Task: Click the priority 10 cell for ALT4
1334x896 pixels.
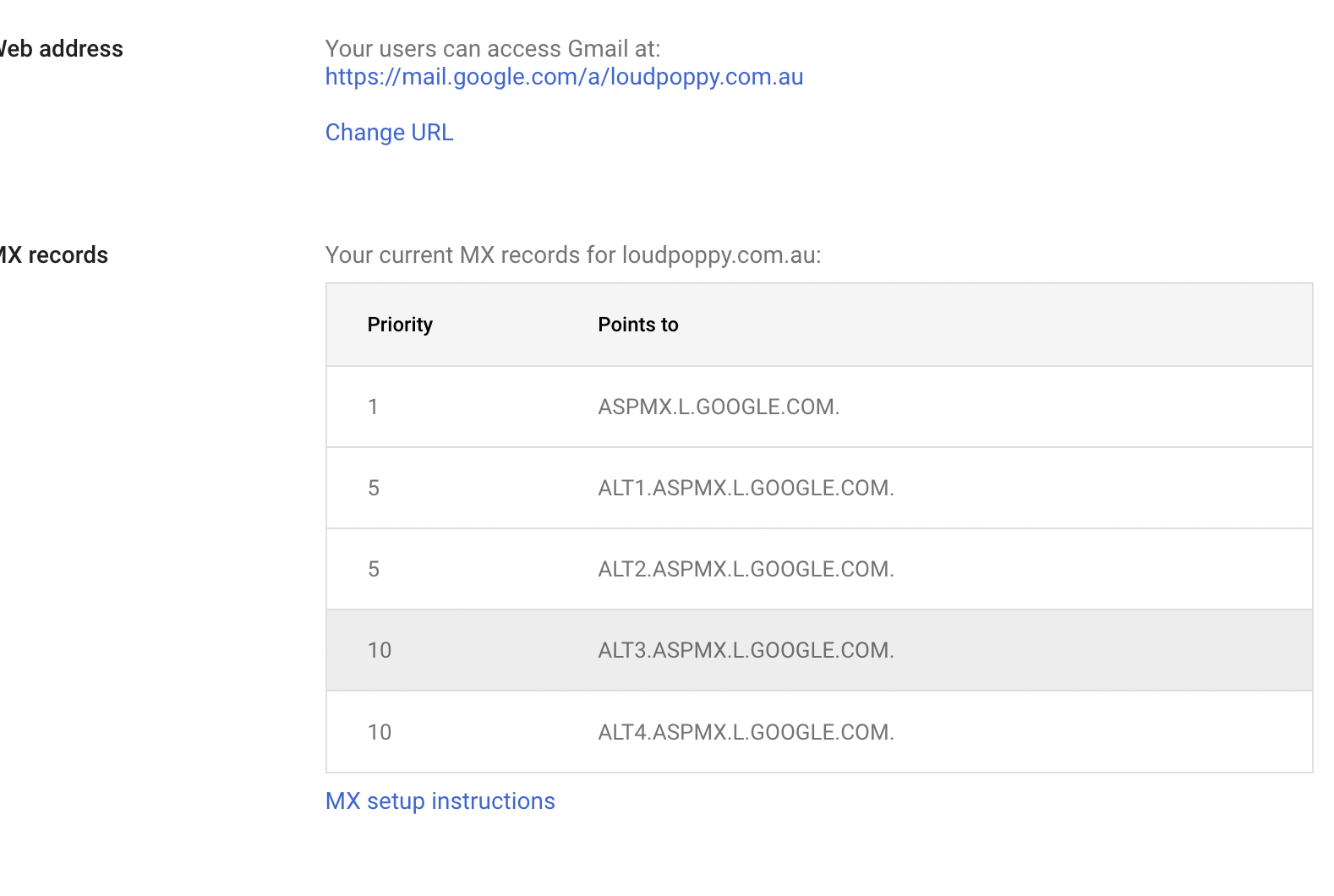Action: 380,732
